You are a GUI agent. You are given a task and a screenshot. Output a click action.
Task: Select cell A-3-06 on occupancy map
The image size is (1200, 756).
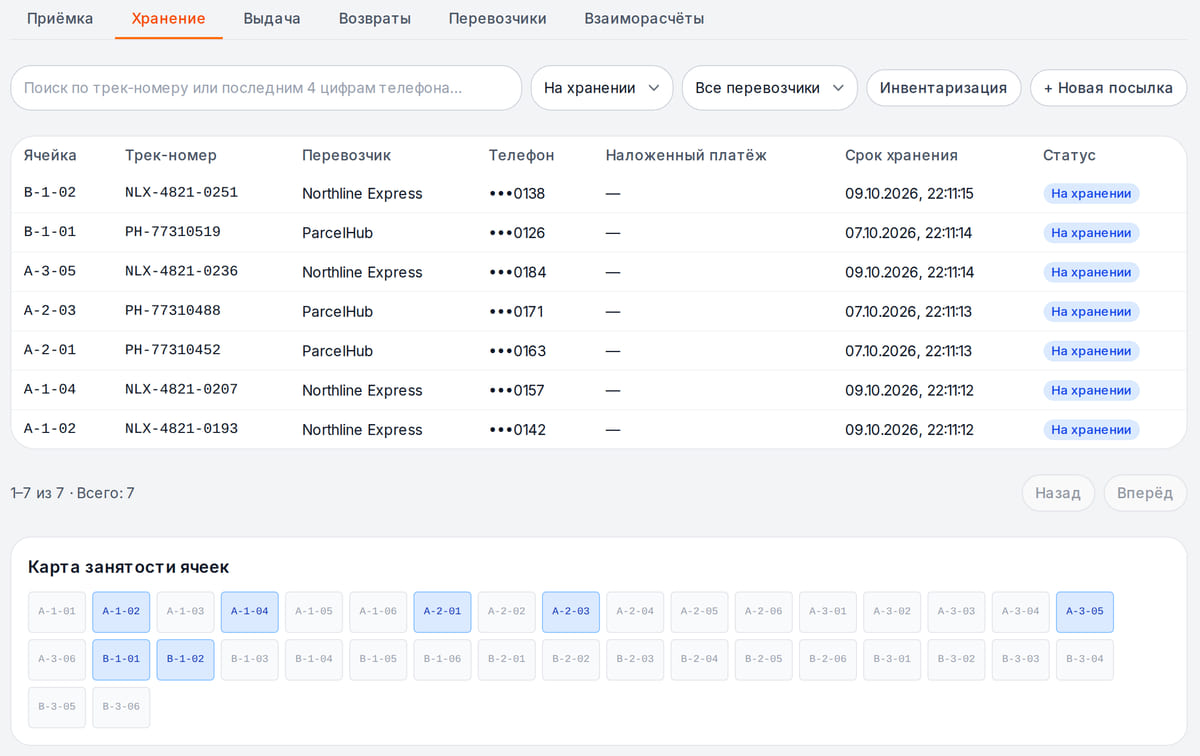pos(57,660)
